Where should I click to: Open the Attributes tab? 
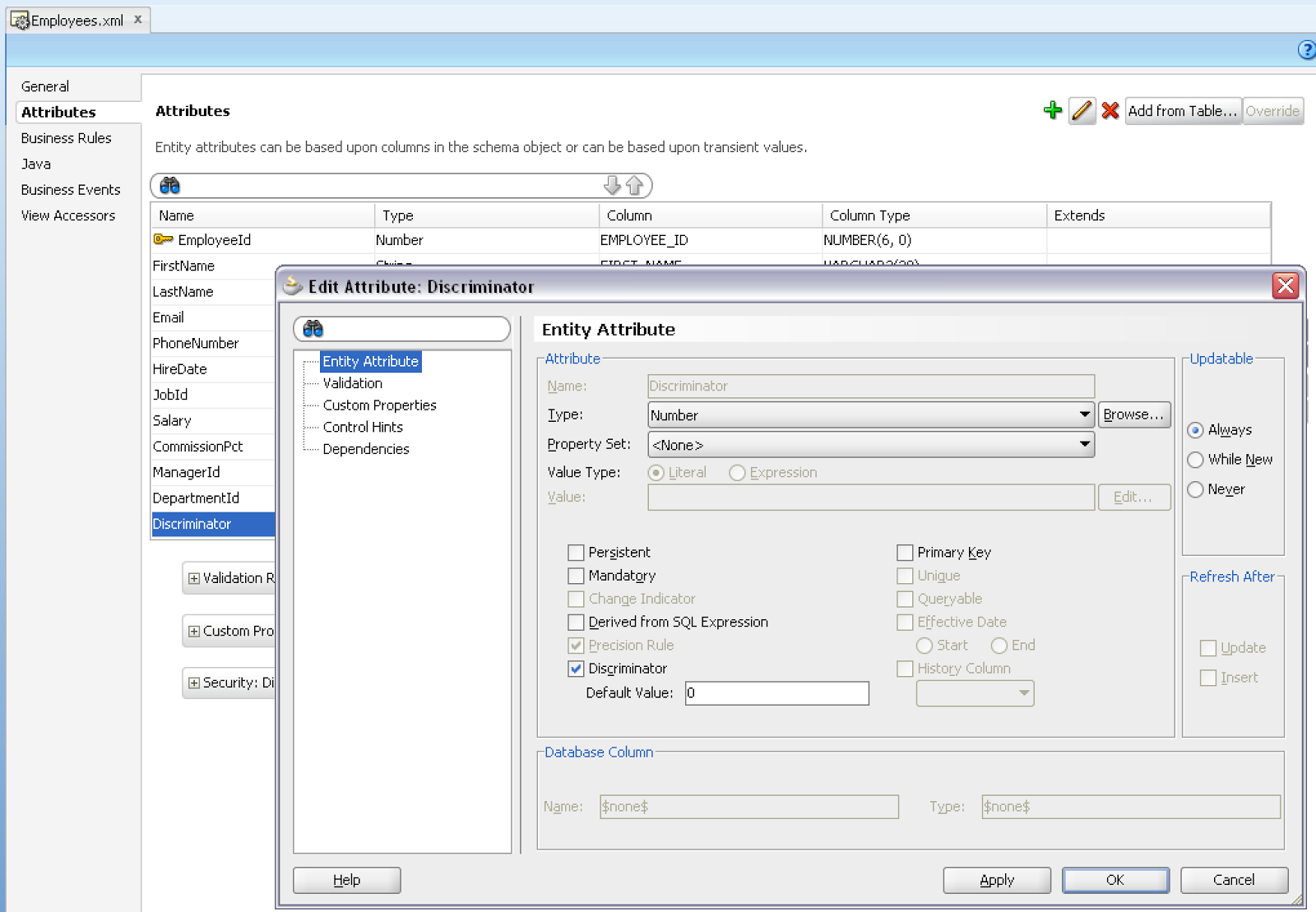click(58, 112)
